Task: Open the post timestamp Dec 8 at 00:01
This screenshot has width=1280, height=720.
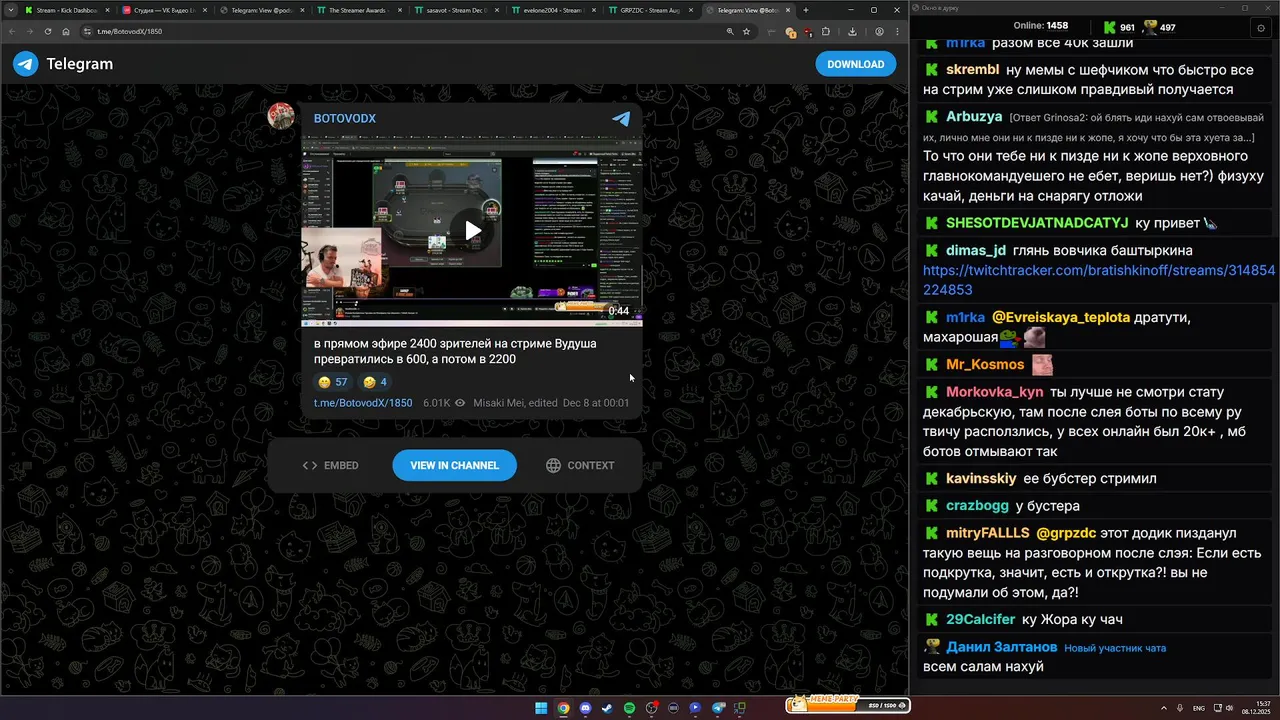Action: click(x=596, y=403)
